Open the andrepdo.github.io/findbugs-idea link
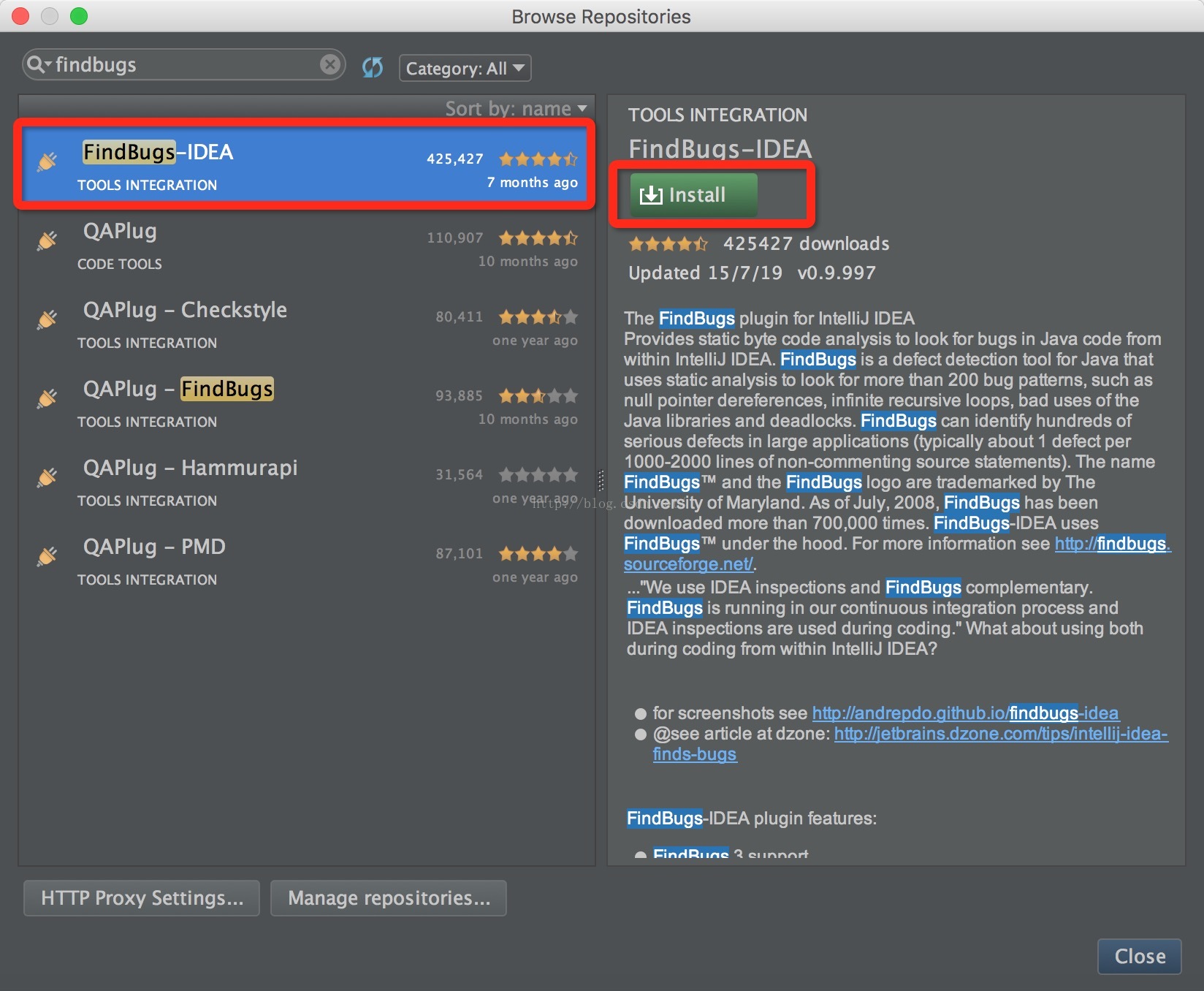The height and width of the screenshot is (991, 1204). (x=965, y=713)
